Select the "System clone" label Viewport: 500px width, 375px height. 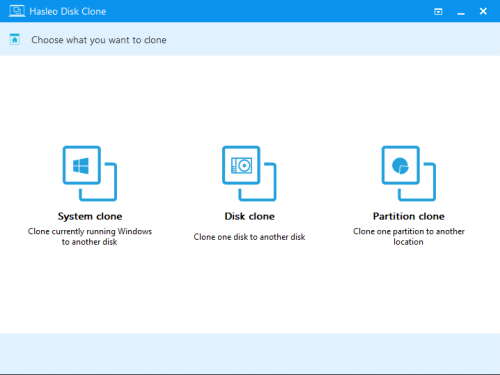[x=90, y=216]
